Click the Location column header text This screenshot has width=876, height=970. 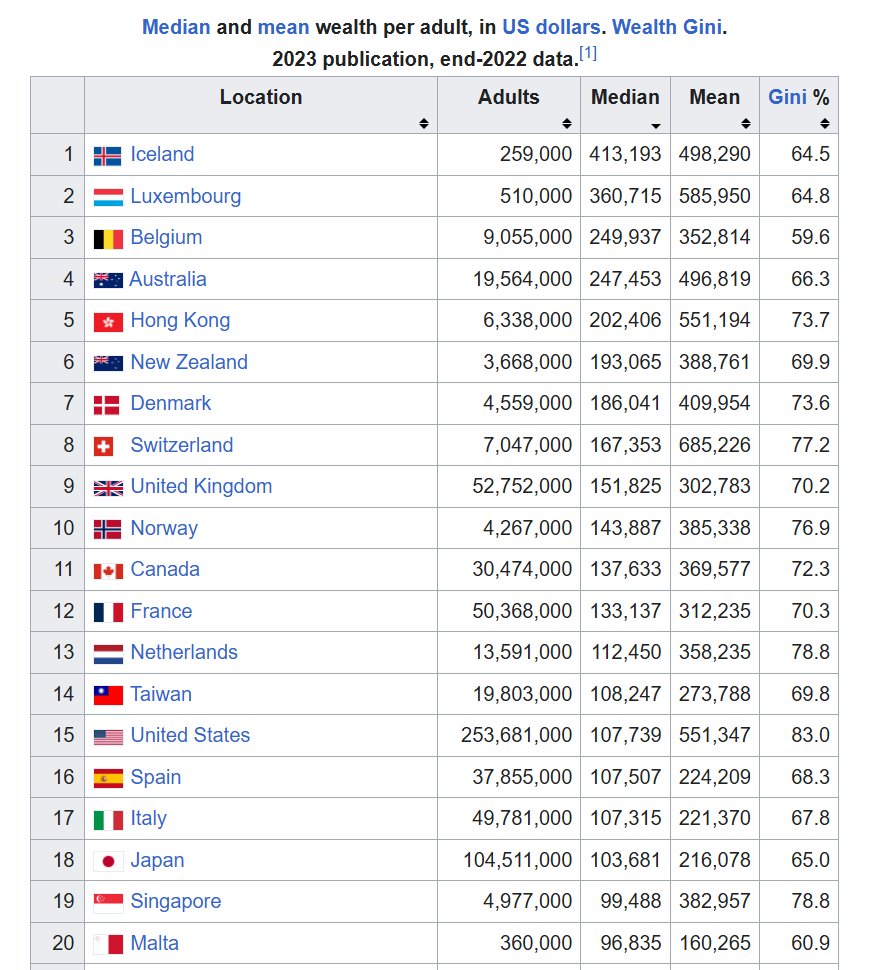pyautogui.click(x=261, y=97)
